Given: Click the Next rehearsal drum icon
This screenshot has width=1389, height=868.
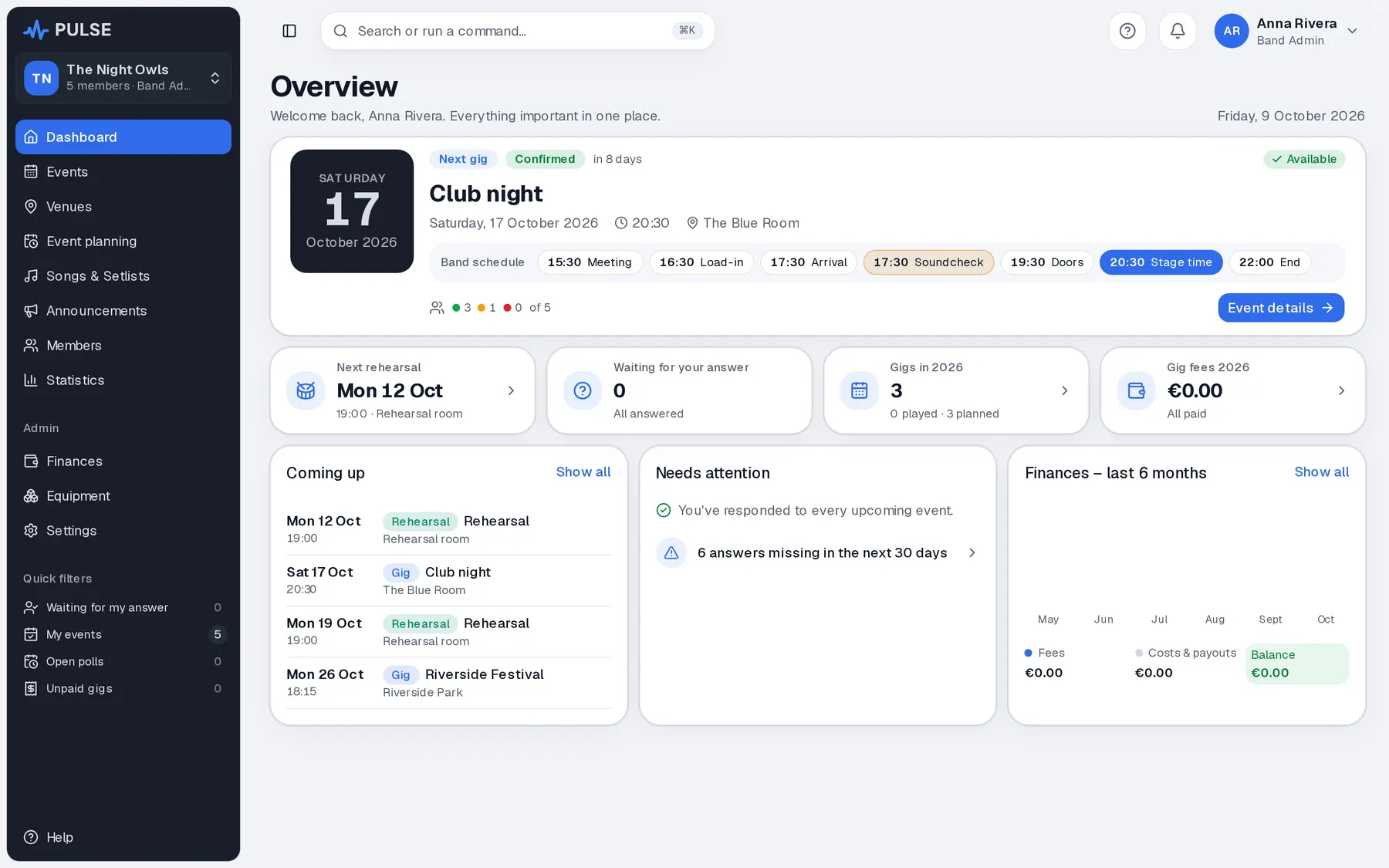Looking at the screenshot, I should [306, 390].
